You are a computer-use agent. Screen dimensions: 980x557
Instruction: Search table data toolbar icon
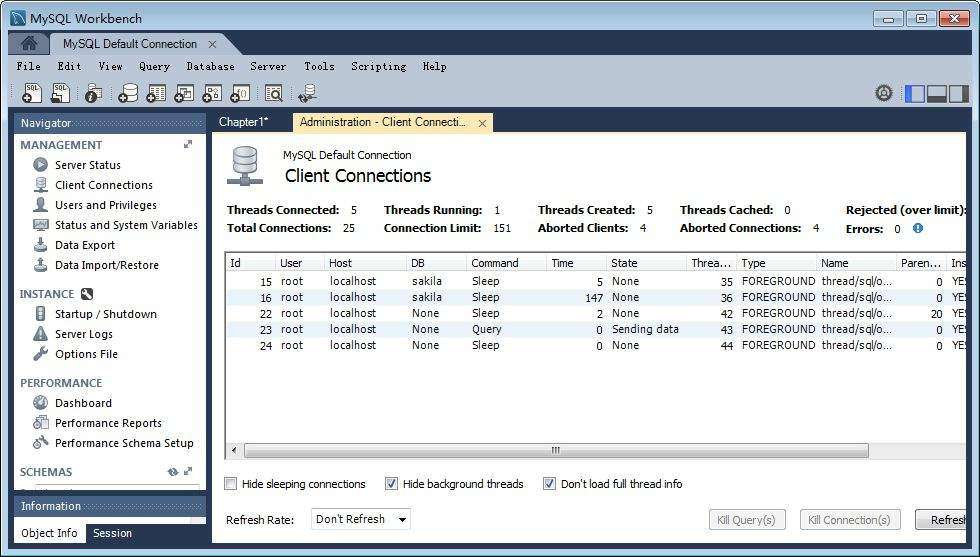pos(274,93)
